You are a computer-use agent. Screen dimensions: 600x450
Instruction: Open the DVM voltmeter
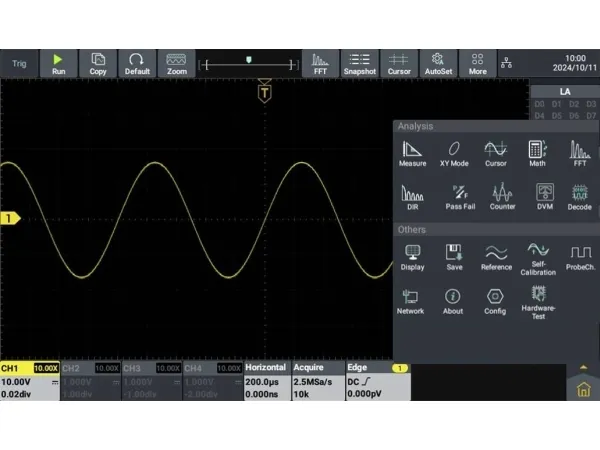point(544,196)
